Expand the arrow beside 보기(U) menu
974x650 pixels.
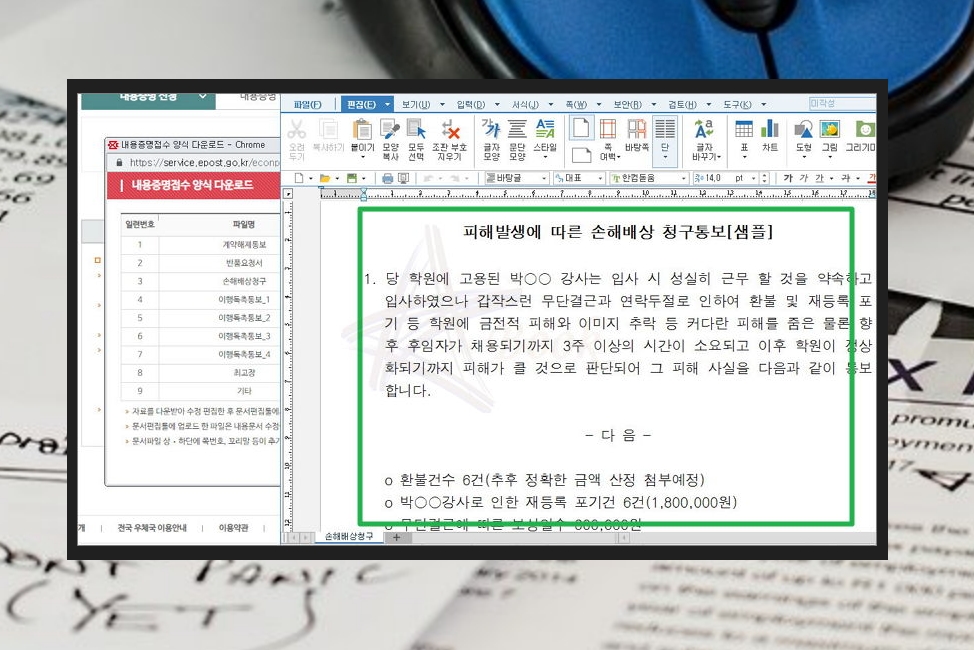pyautogui.click(x=442, y=104)
